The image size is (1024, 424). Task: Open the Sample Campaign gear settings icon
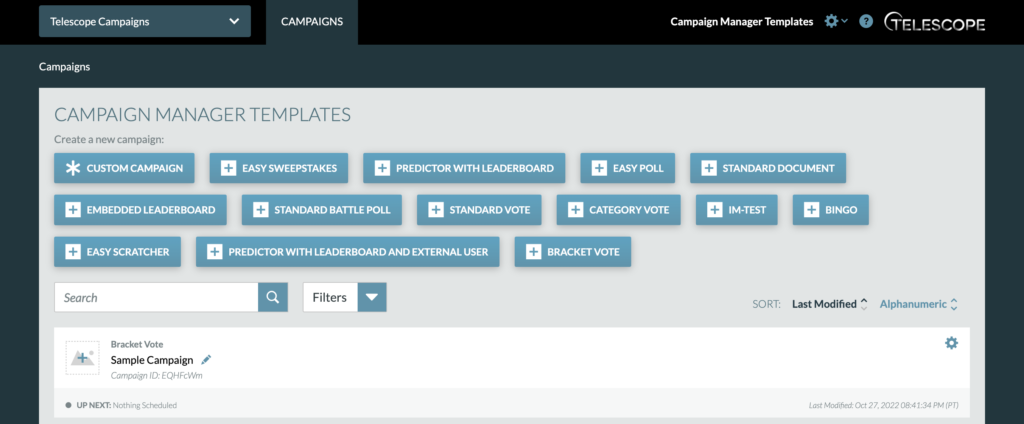pos(951,343)
